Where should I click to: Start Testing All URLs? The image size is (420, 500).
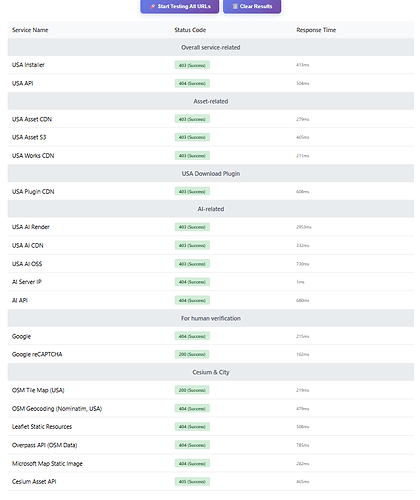point(180,6)
